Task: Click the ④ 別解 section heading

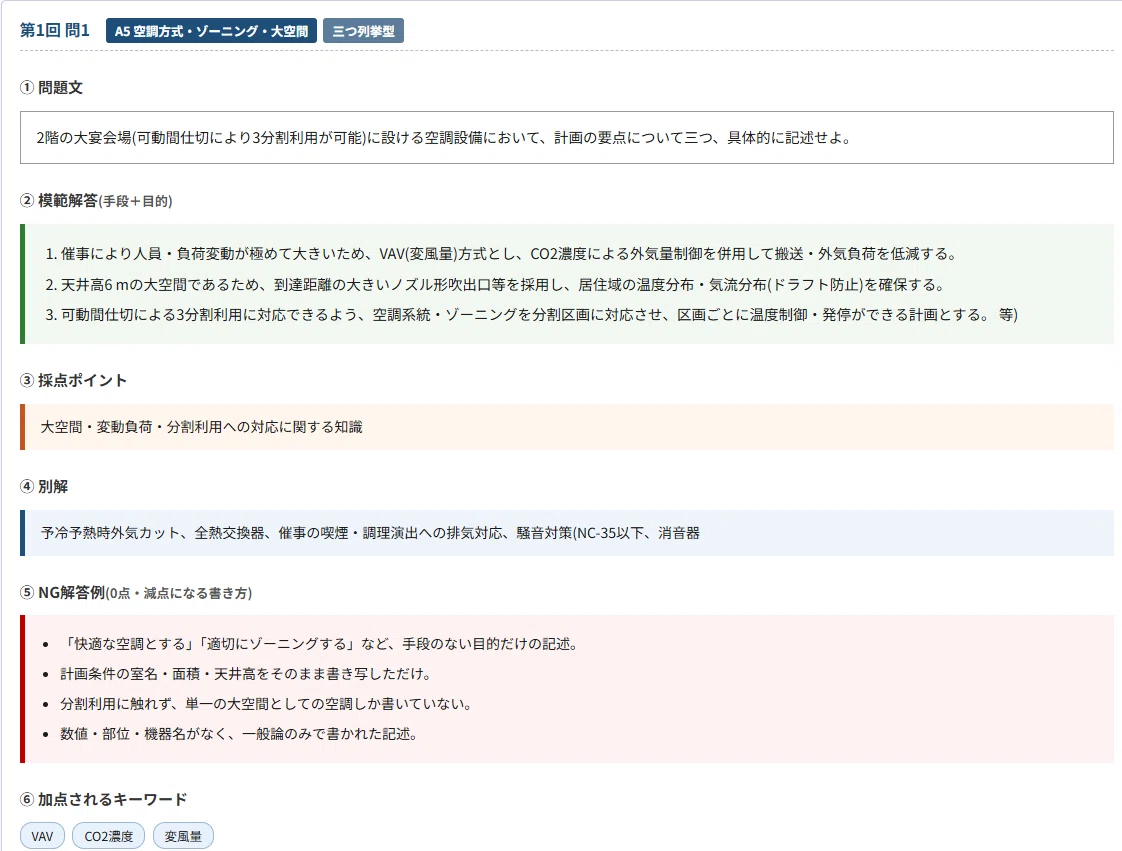Action: coord(44,486)
